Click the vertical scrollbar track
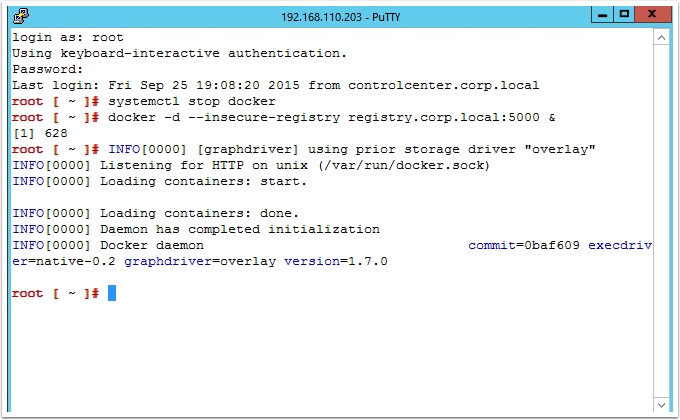The height and width of the screenshot is (420, 680). (661, 221)
